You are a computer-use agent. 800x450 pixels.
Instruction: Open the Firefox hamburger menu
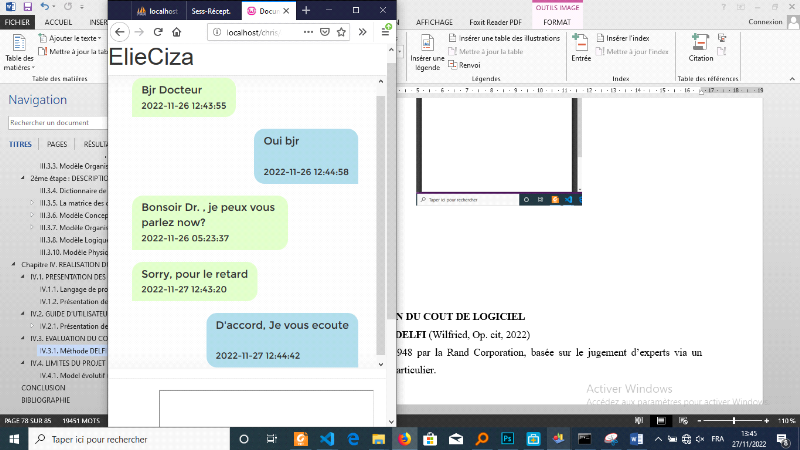tap(385, 32)
